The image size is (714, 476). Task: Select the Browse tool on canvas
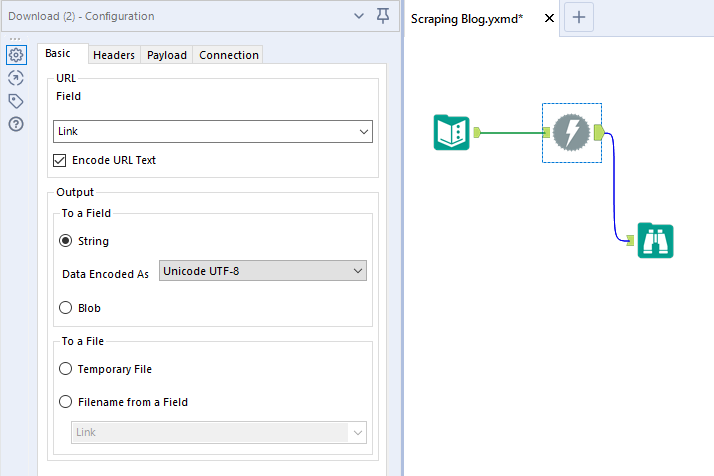(656, 241)
